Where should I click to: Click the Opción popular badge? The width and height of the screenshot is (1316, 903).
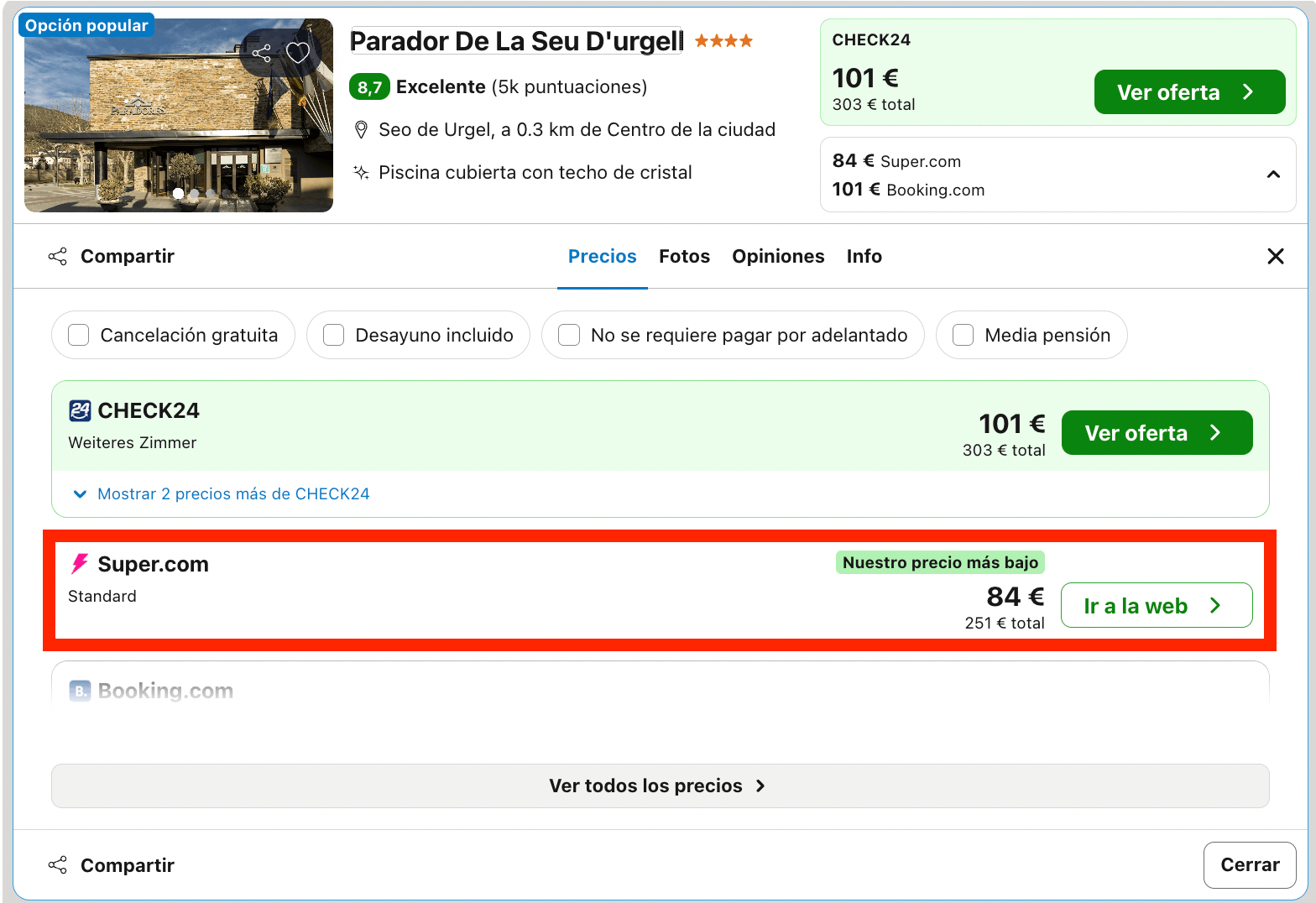(x=86, y=25)
